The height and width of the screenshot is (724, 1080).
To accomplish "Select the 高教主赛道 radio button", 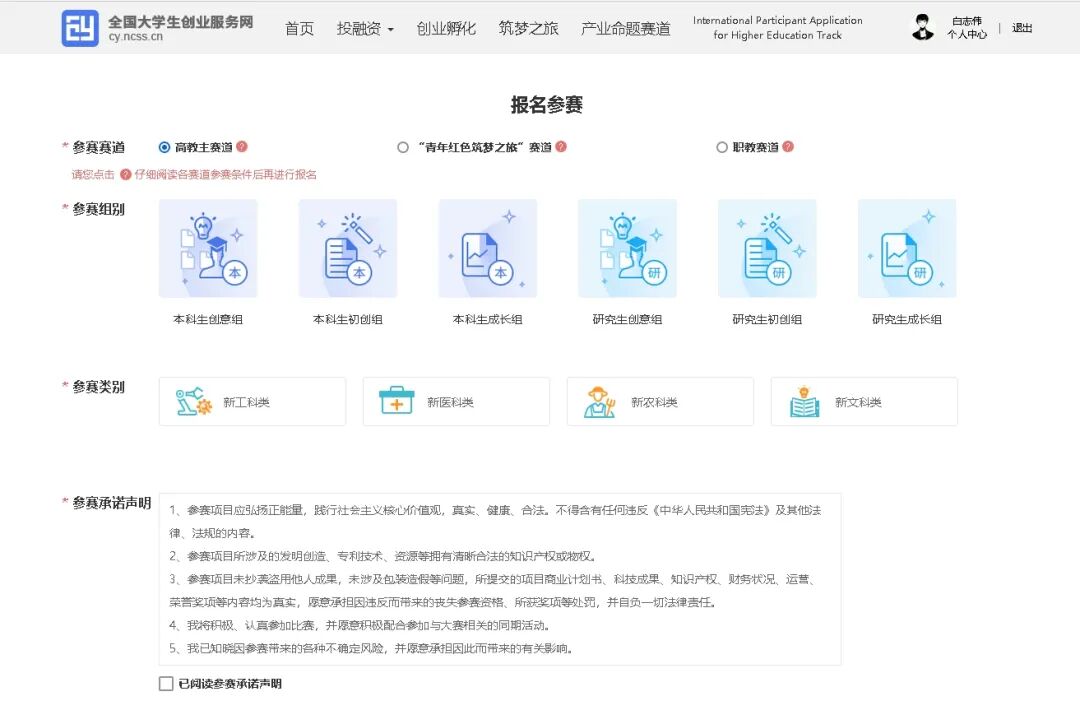I will pos(164,147).
